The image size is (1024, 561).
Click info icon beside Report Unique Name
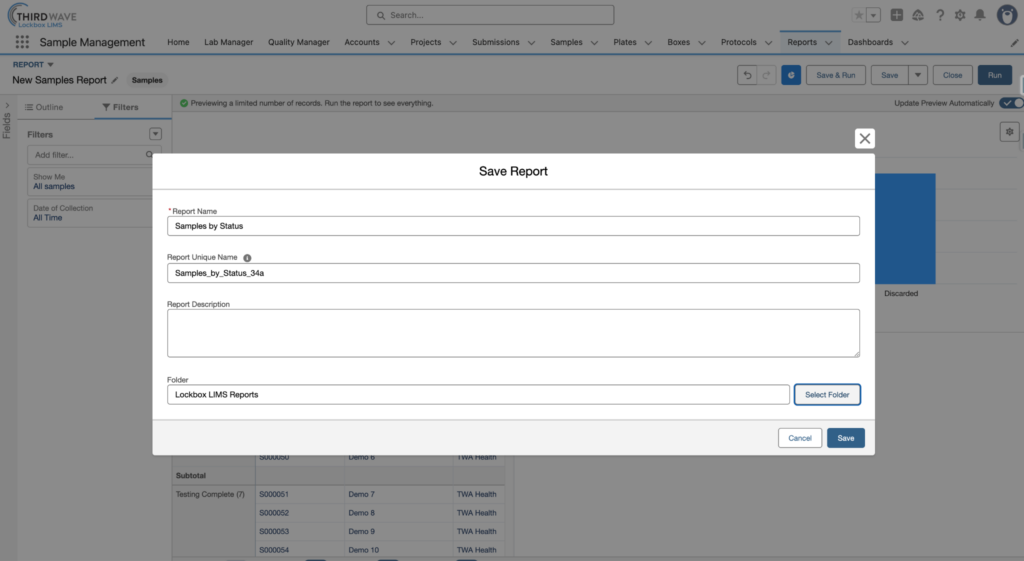point(247,258)
